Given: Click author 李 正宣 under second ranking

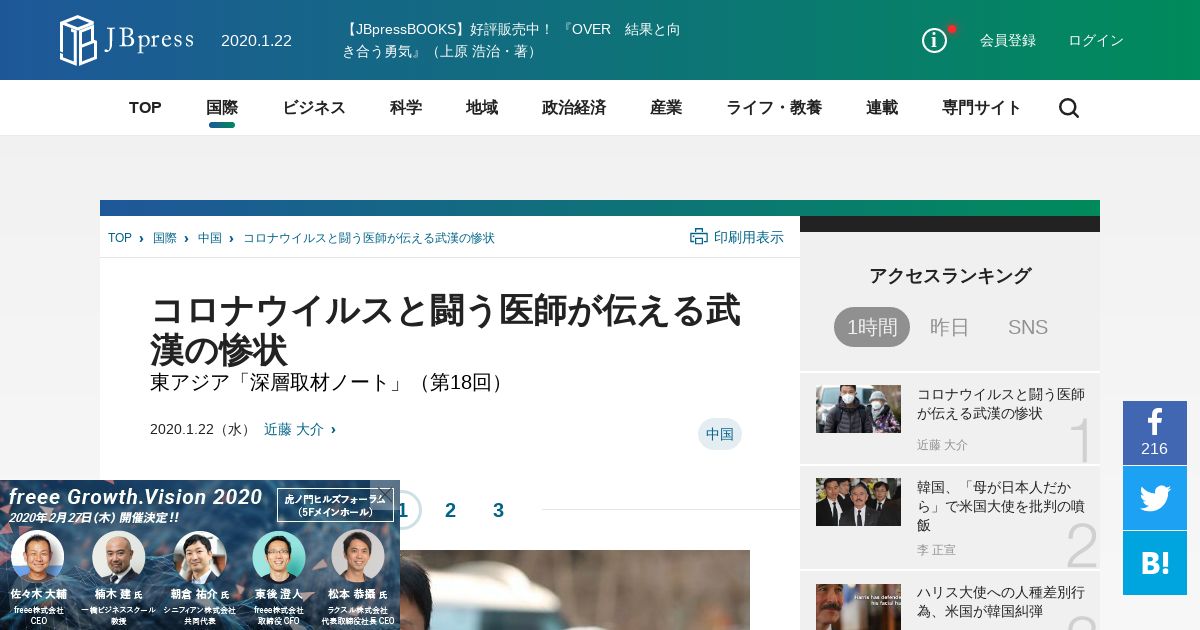Looking at the screenshot, I should [936, 550].
